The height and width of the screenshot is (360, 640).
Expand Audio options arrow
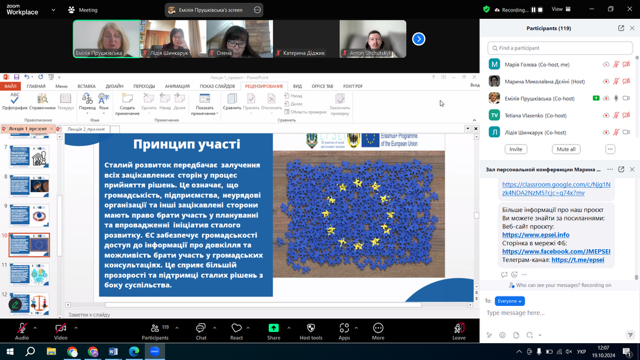pos(35,328)
